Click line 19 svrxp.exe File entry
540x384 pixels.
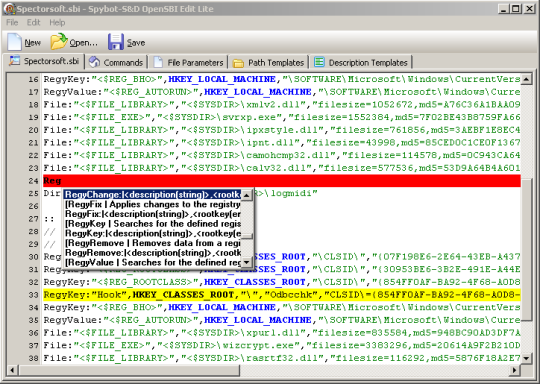(282, 117)
